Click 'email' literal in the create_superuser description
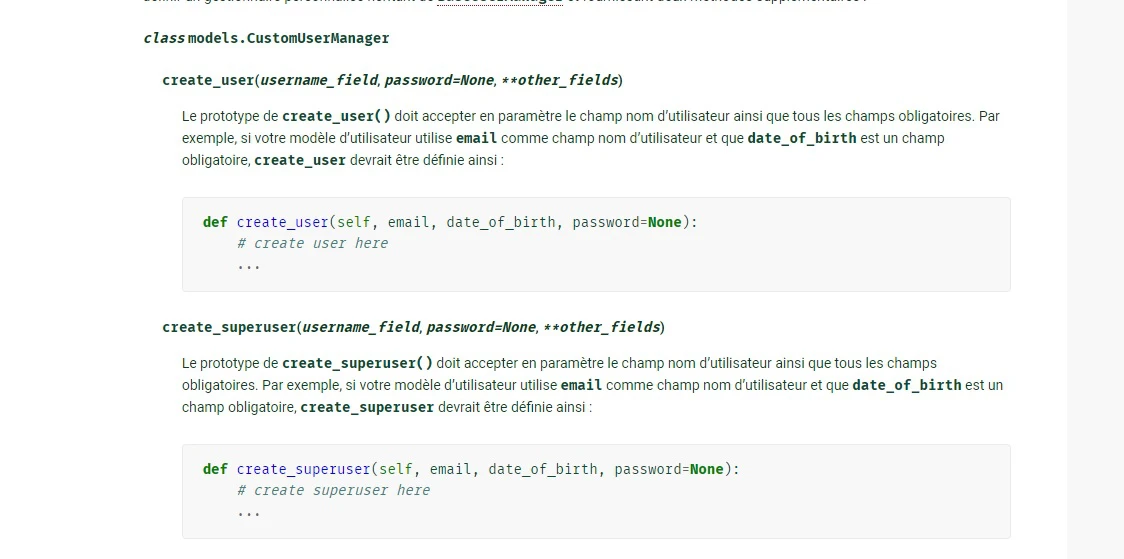The image size is (1124, 559). 581,385
